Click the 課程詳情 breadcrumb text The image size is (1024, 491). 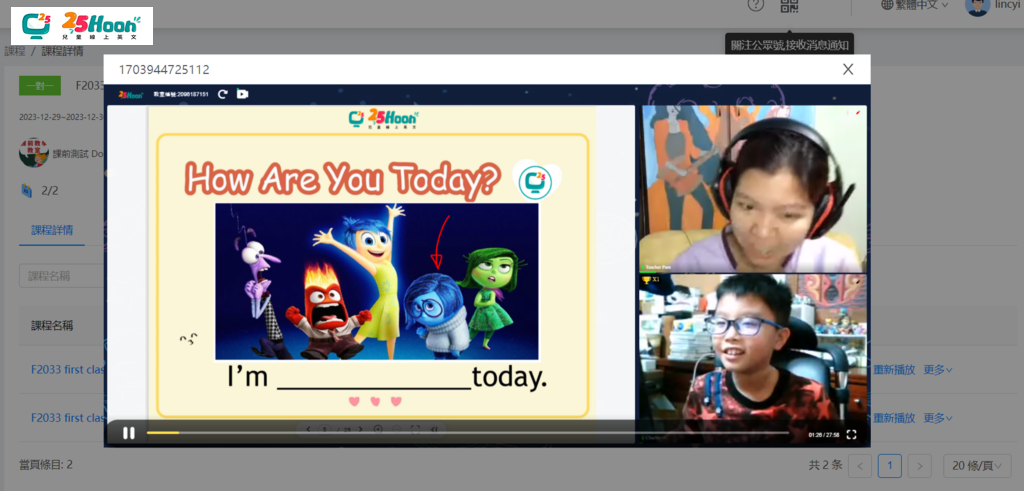point(62,51)
